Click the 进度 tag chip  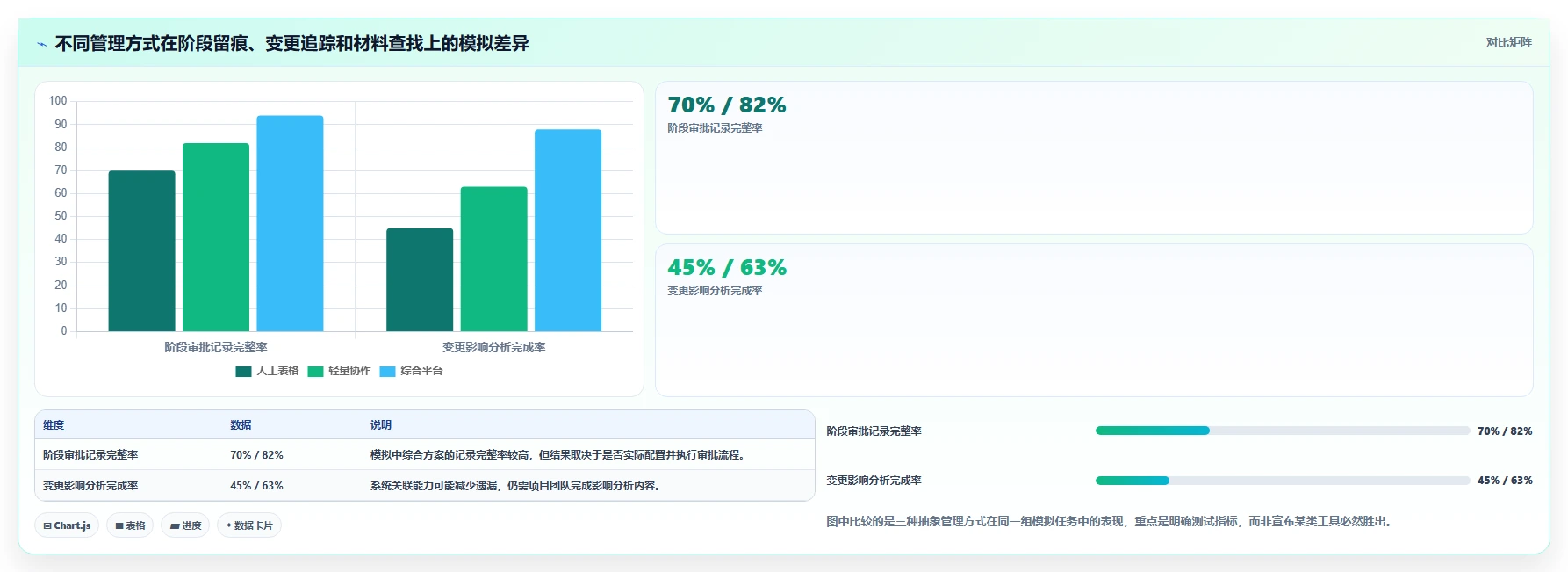[x=185, y=525]
